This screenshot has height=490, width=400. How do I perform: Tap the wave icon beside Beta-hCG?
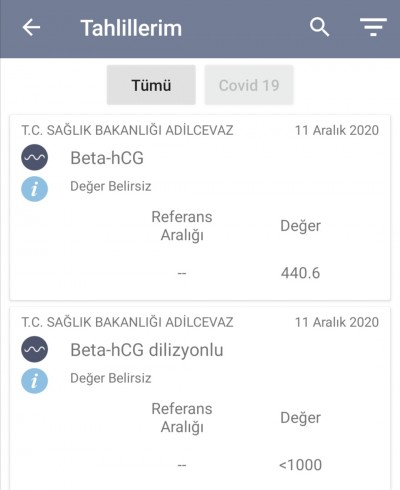35,157
